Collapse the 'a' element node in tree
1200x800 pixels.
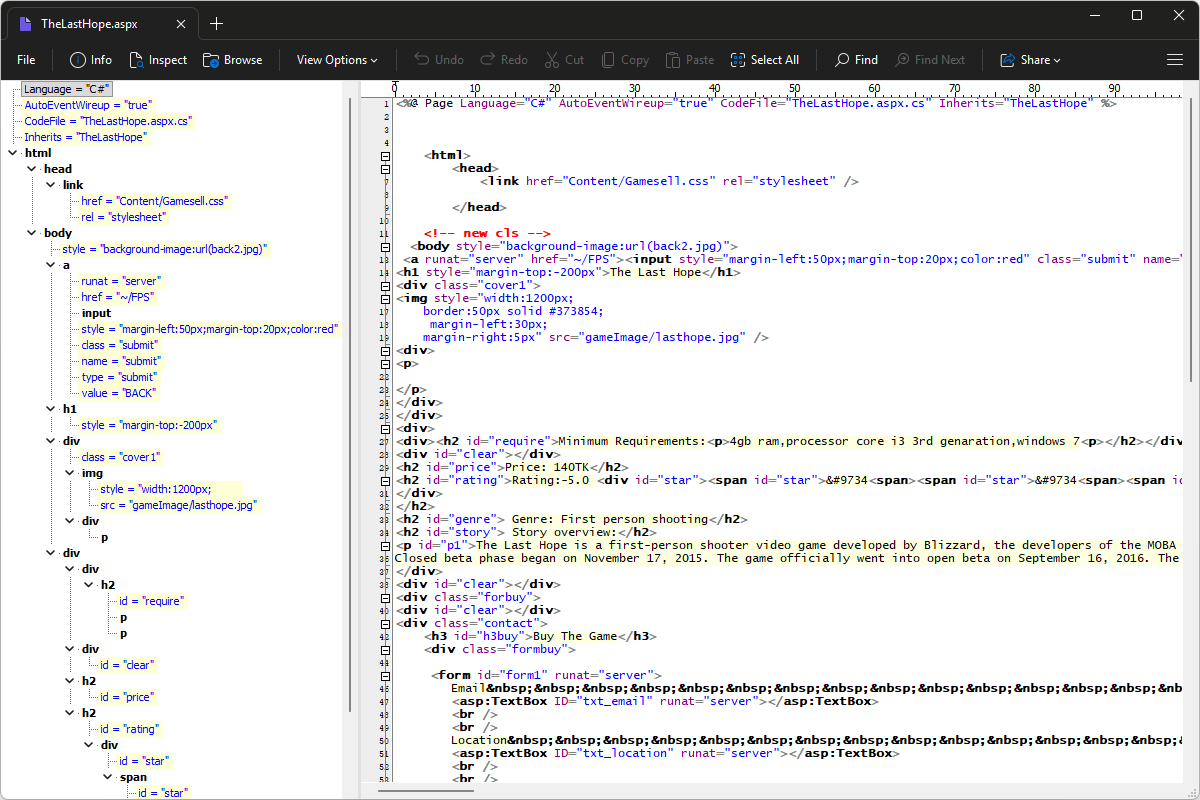click(x=51, y=265)
